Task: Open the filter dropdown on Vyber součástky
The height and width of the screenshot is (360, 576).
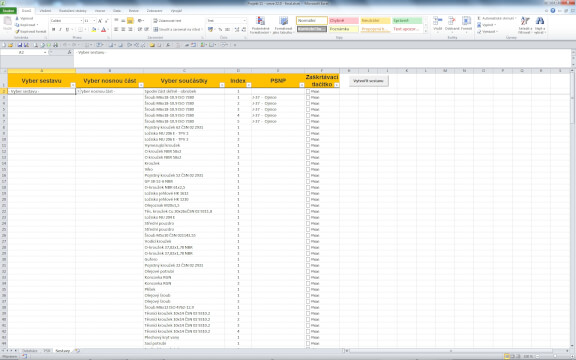Action: 222,85
